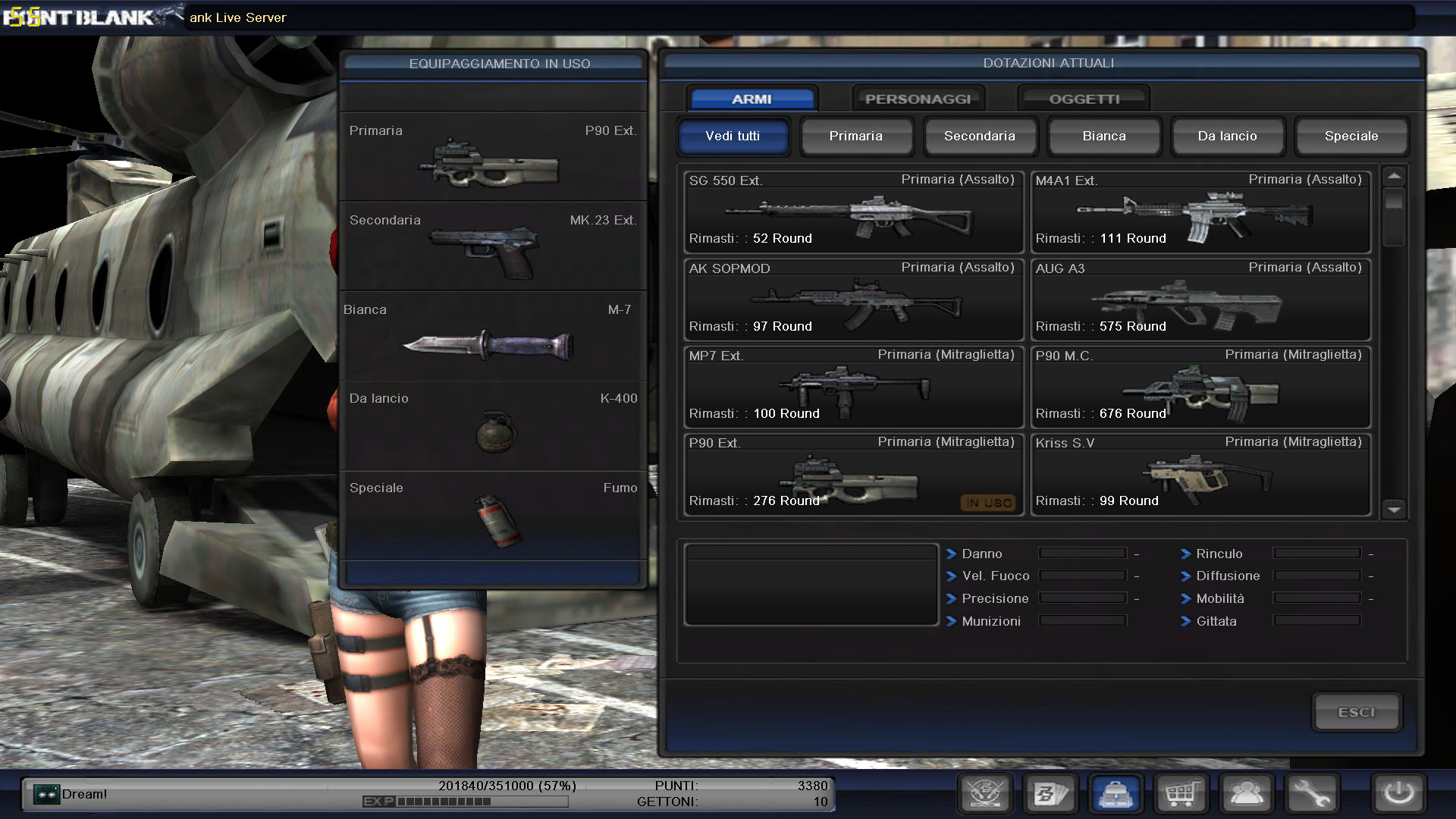Click the EXP progress bar

click(482, 801)
